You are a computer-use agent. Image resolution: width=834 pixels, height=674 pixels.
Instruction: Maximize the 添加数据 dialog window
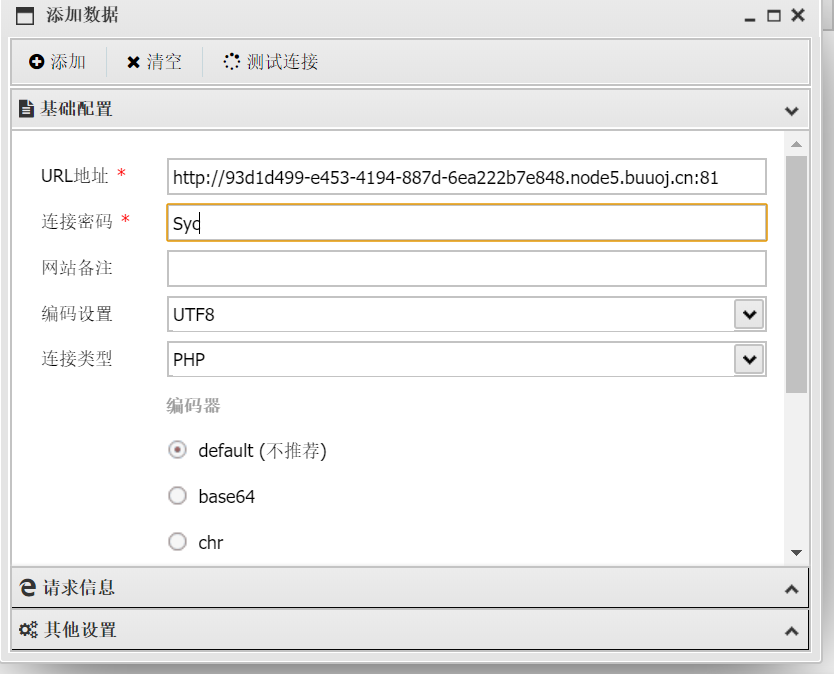[774, 15]
